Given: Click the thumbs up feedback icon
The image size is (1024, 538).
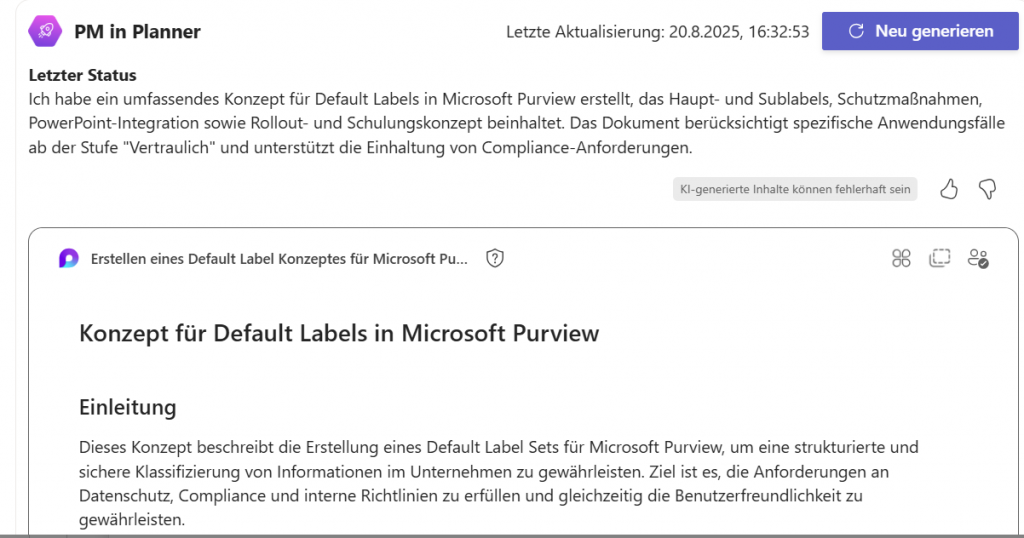Looking at the screenshot, I should (949, 189).
